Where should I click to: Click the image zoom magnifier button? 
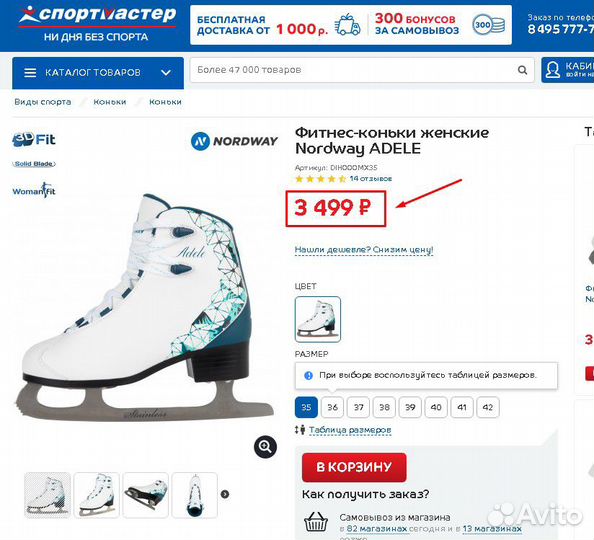point(265,447)
